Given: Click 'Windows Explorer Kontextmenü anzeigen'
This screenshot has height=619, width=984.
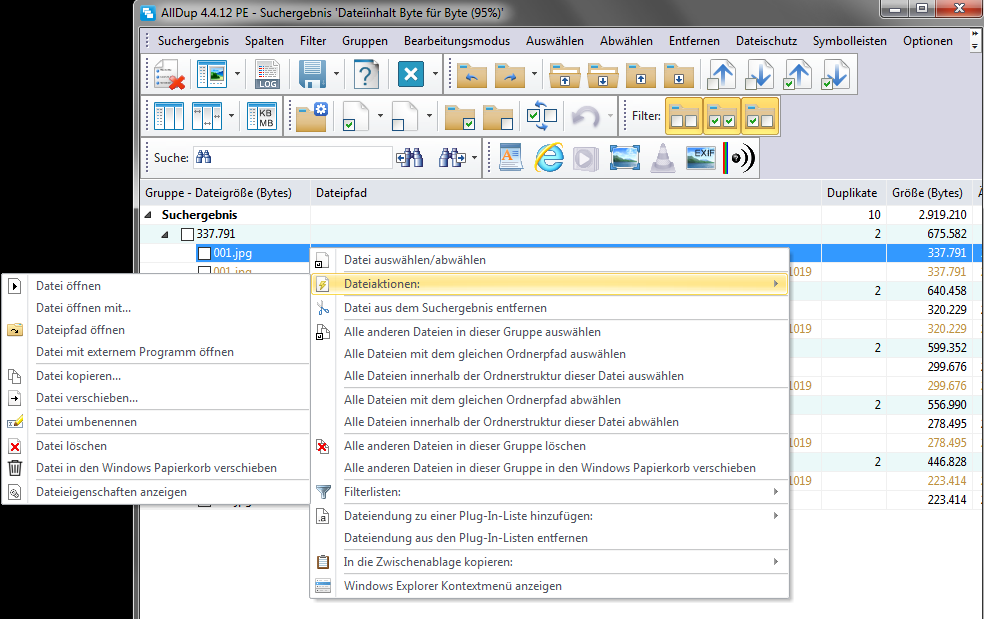Looking at the screenshot, I should [x=452, y=586].
